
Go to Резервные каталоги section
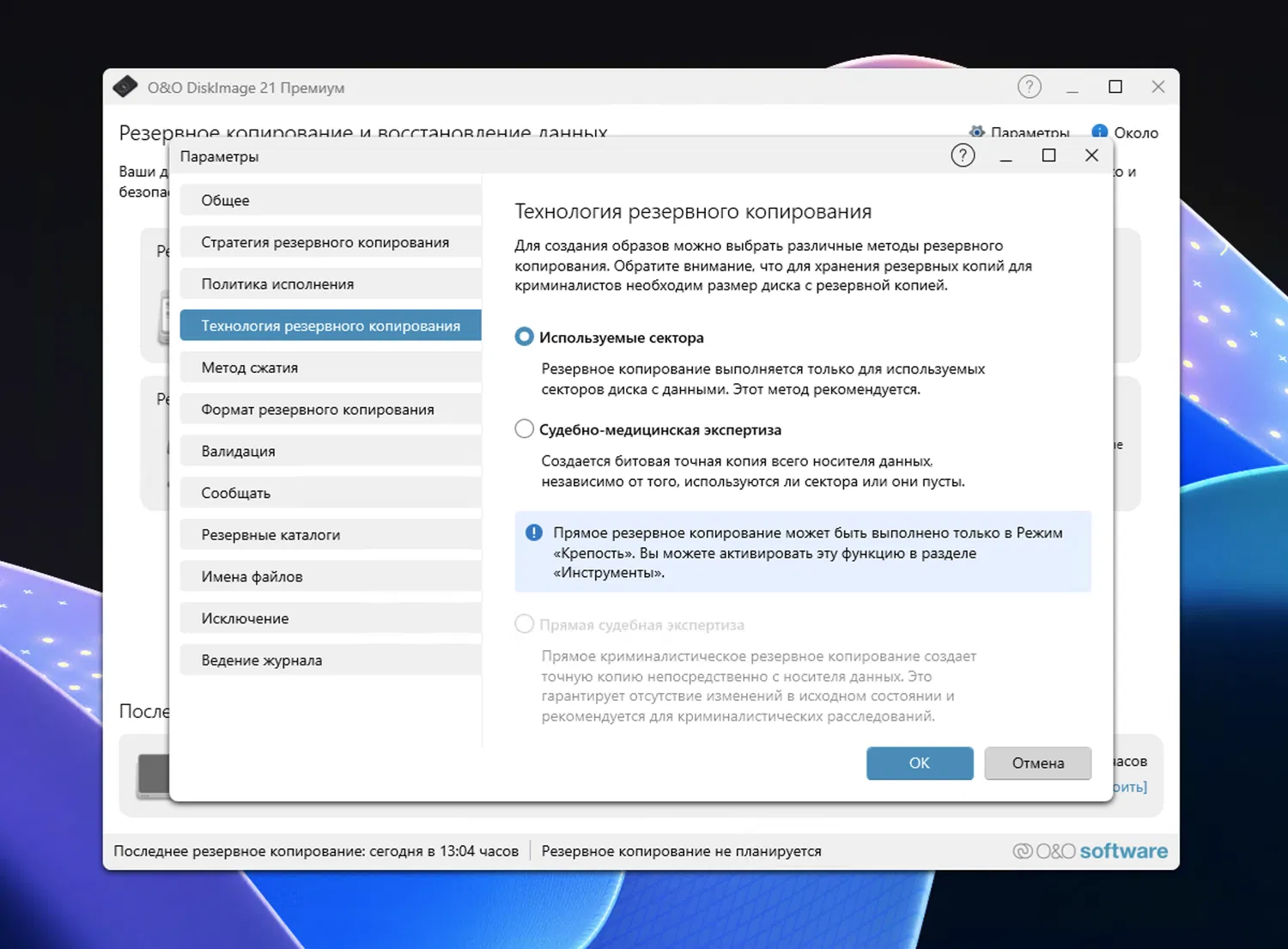tap(331, 535)
